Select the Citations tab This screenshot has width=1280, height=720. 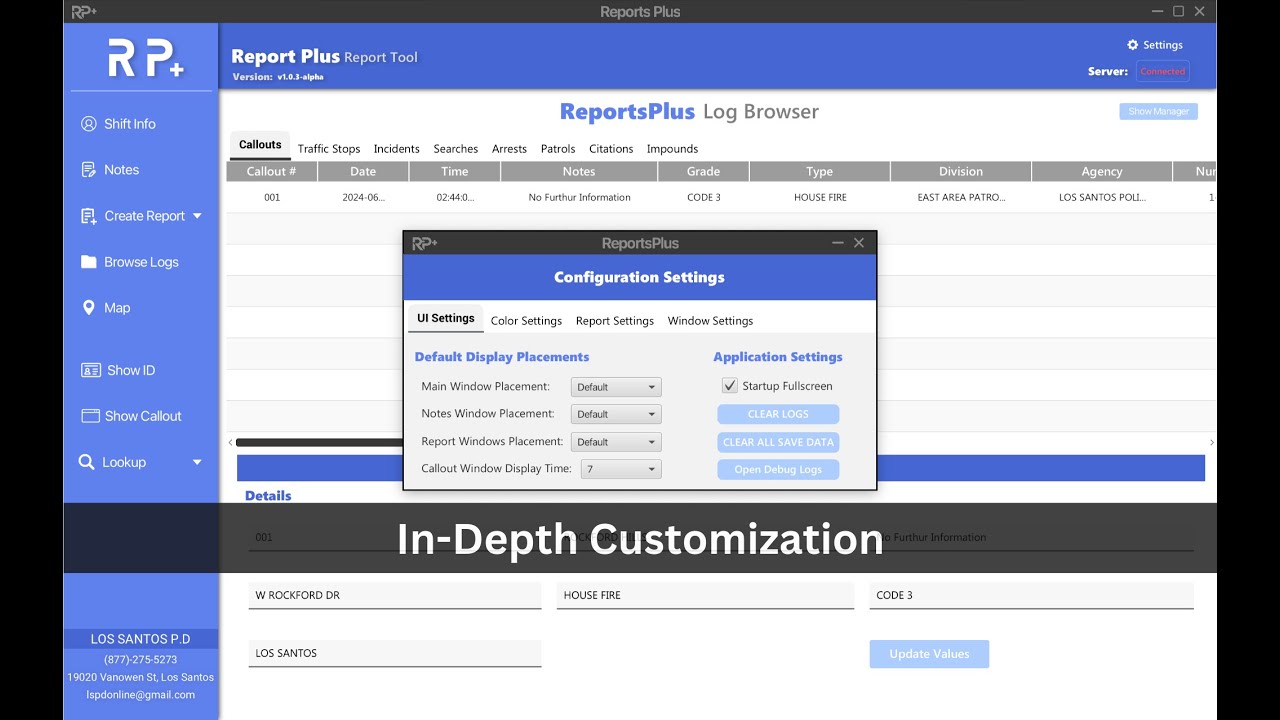611,149
